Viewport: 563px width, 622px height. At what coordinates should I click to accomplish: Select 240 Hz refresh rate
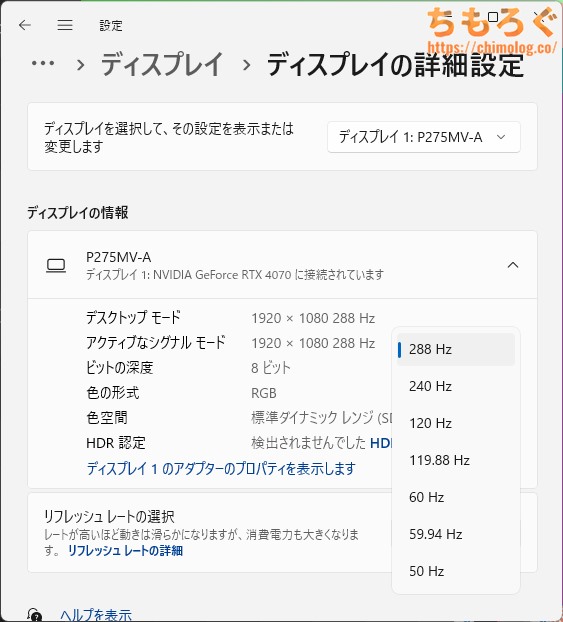pyautogui.click(x=456, y=386)
